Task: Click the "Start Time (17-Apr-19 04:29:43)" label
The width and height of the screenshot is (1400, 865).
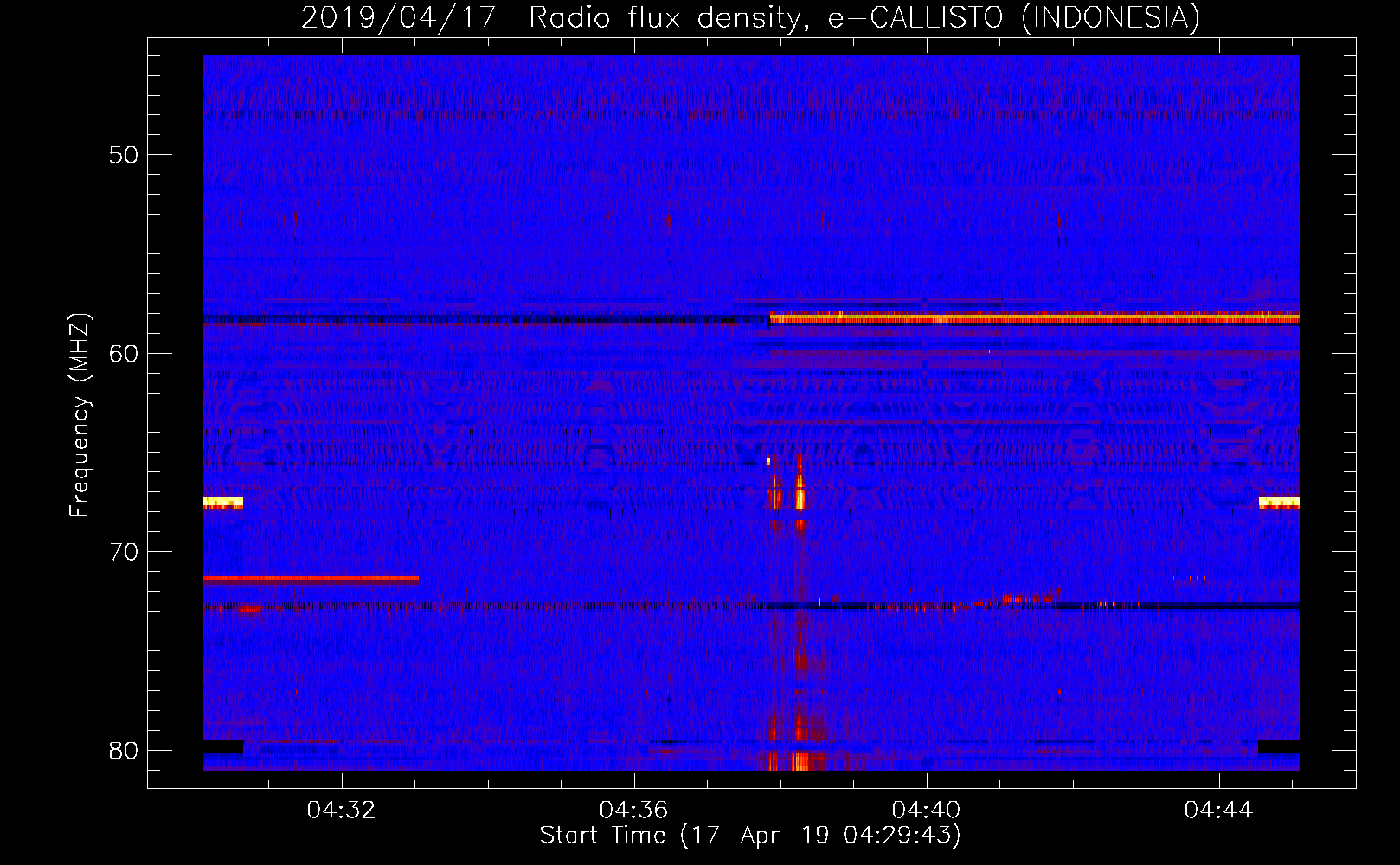Action: pyautogui.click(x=750, y=836)
